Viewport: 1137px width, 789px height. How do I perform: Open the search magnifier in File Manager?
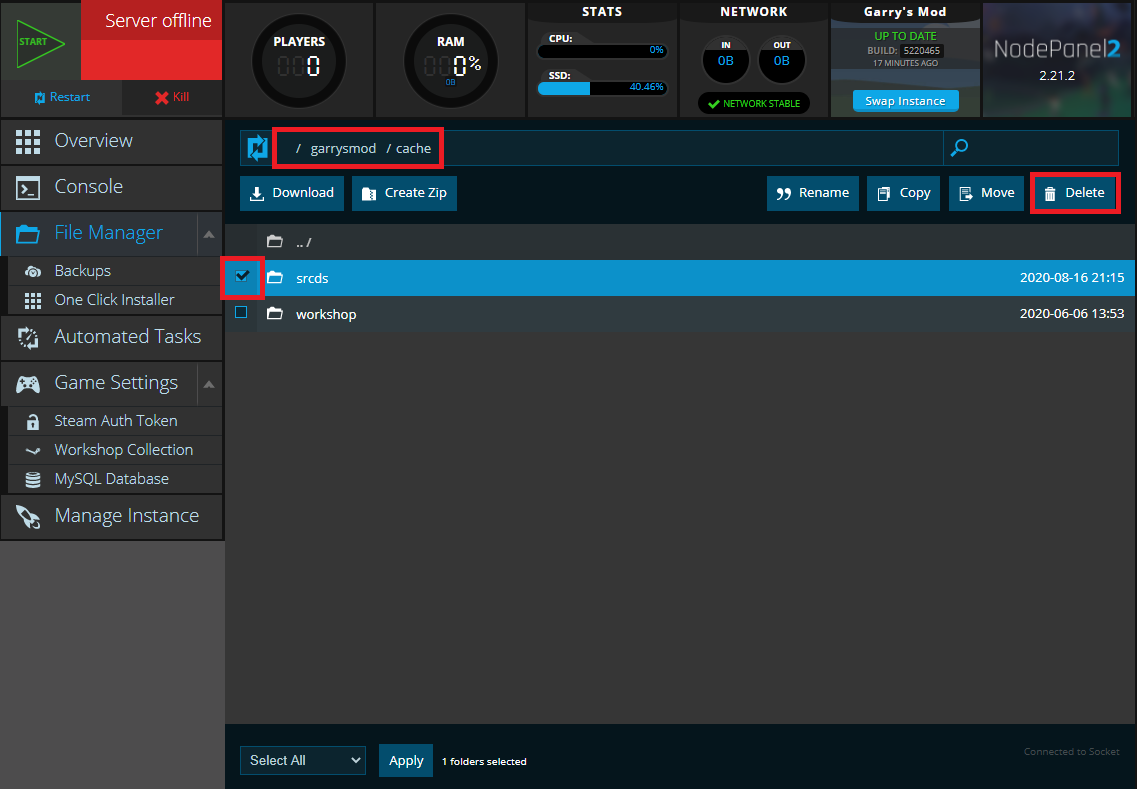click(x=958, y=147)
